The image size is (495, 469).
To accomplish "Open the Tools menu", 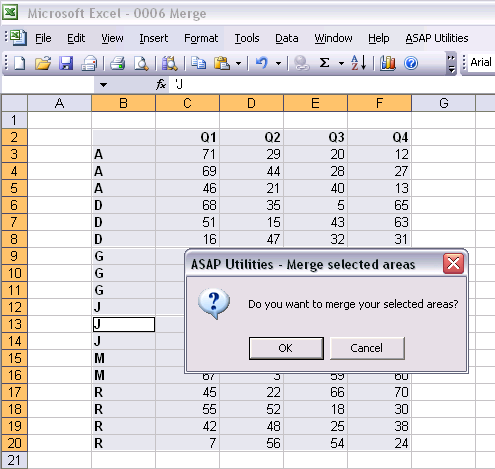I will (247, 38).
